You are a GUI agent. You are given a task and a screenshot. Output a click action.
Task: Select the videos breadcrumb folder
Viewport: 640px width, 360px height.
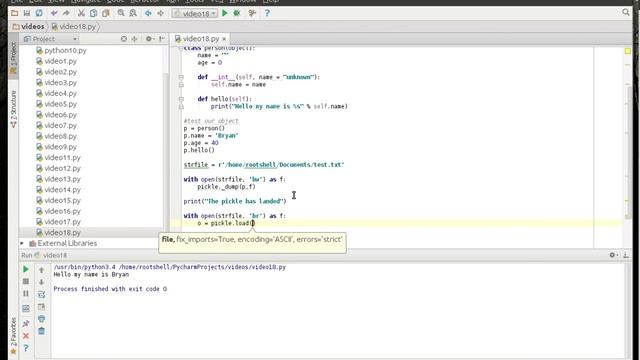coord(28,27)
